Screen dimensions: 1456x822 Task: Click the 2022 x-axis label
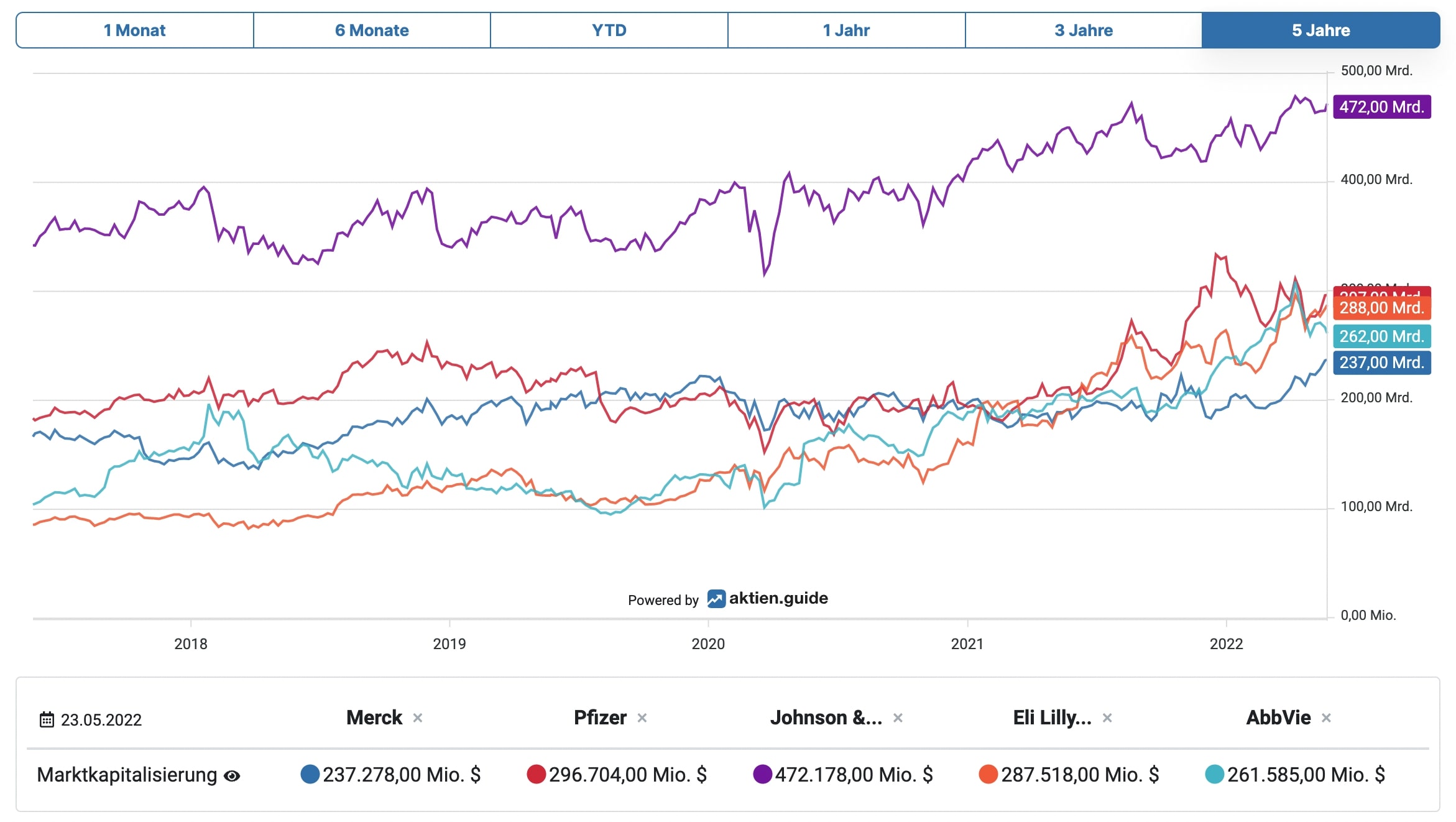tap(1226, 644)
